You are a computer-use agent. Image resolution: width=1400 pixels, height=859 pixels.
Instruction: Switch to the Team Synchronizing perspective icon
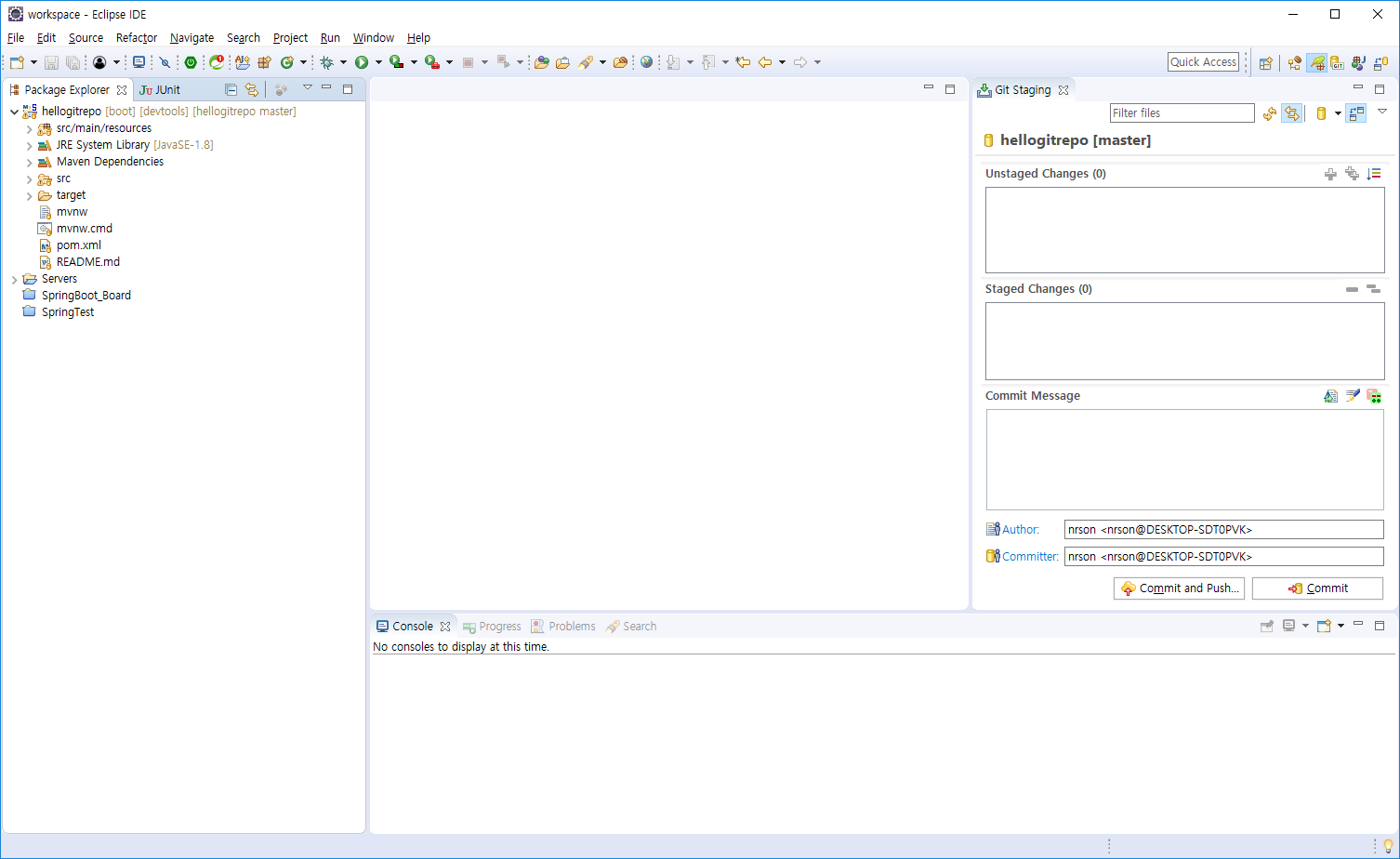[x=1380, y=63]
